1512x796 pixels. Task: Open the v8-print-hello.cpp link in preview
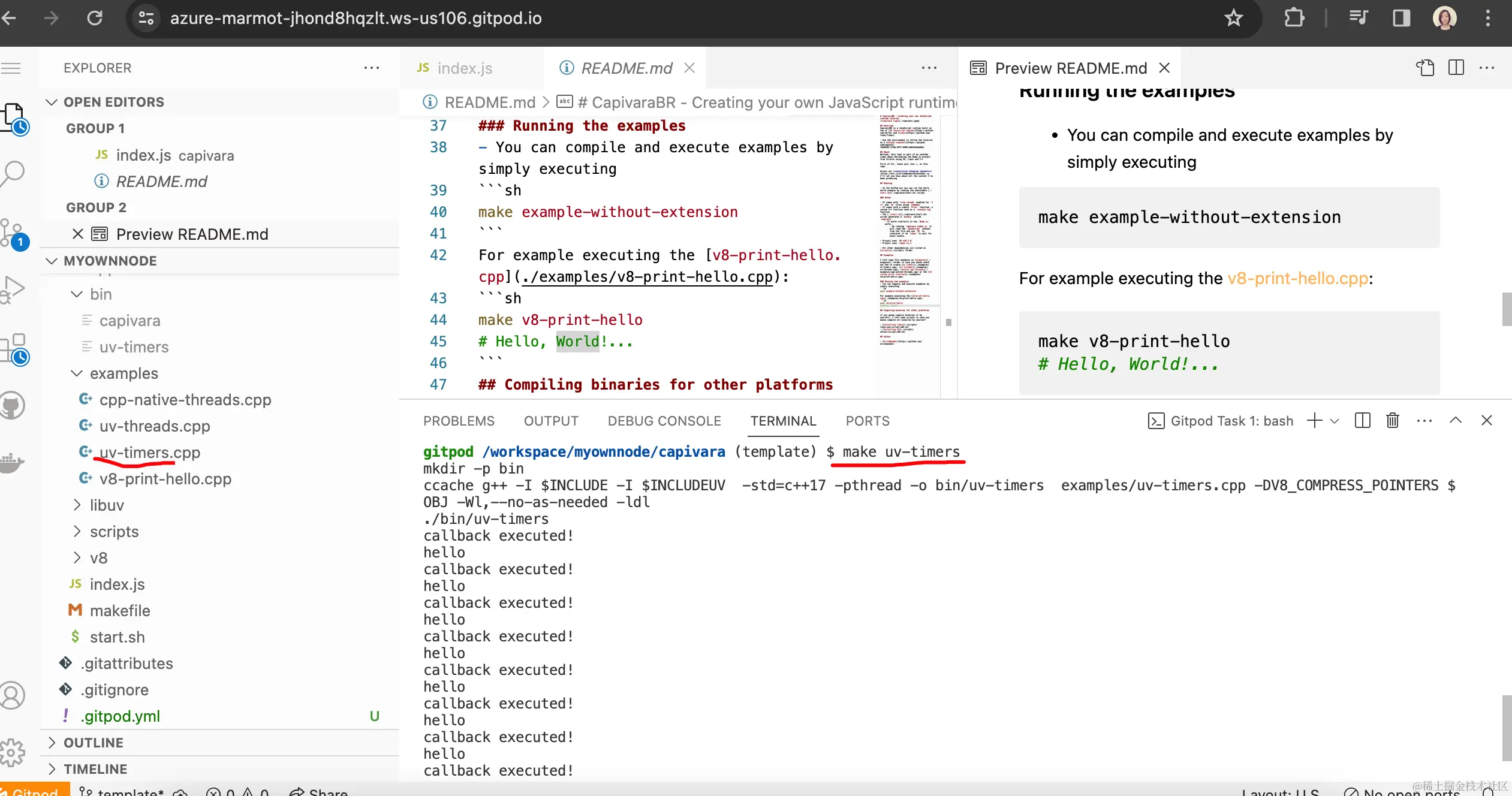tap(1297, 278)
